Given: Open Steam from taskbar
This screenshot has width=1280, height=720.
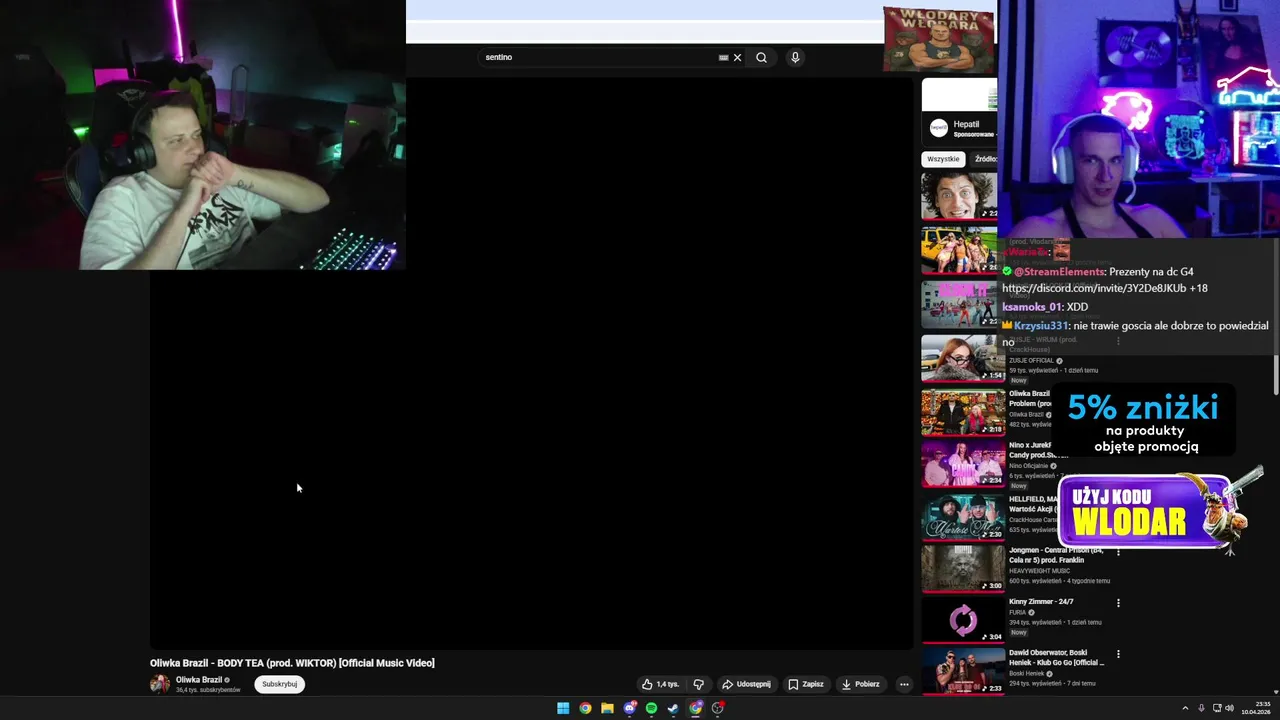Looking at the screenshot, I should tap(673, 708).
